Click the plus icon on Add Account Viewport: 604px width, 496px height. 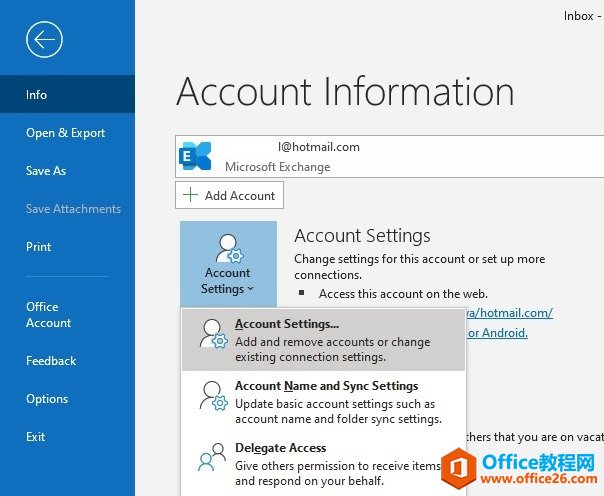(190, 195)
